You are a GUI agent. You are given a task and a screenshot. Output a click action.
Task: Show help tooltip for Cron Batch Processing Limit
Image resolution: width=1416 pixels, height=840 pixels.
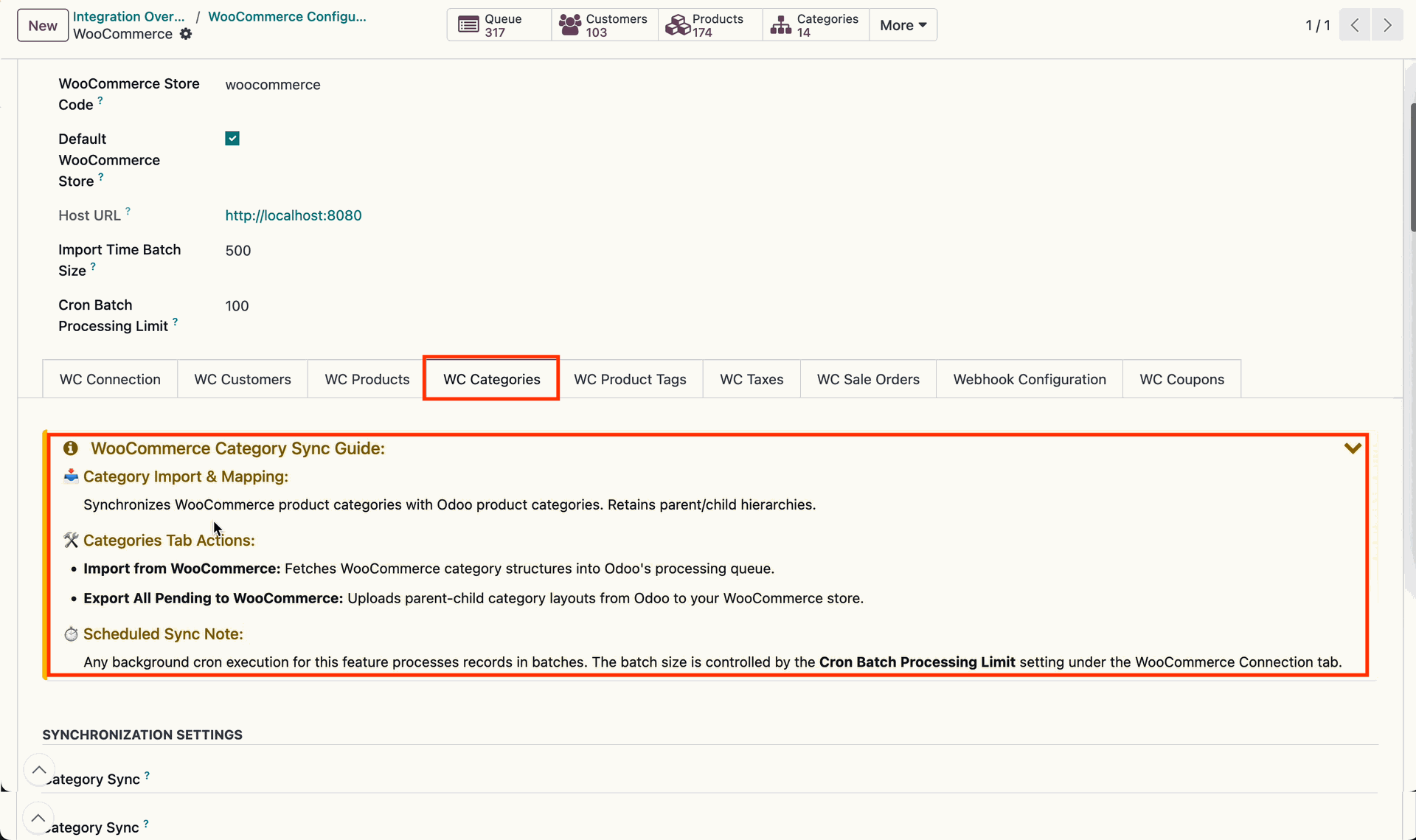point(175,322)
